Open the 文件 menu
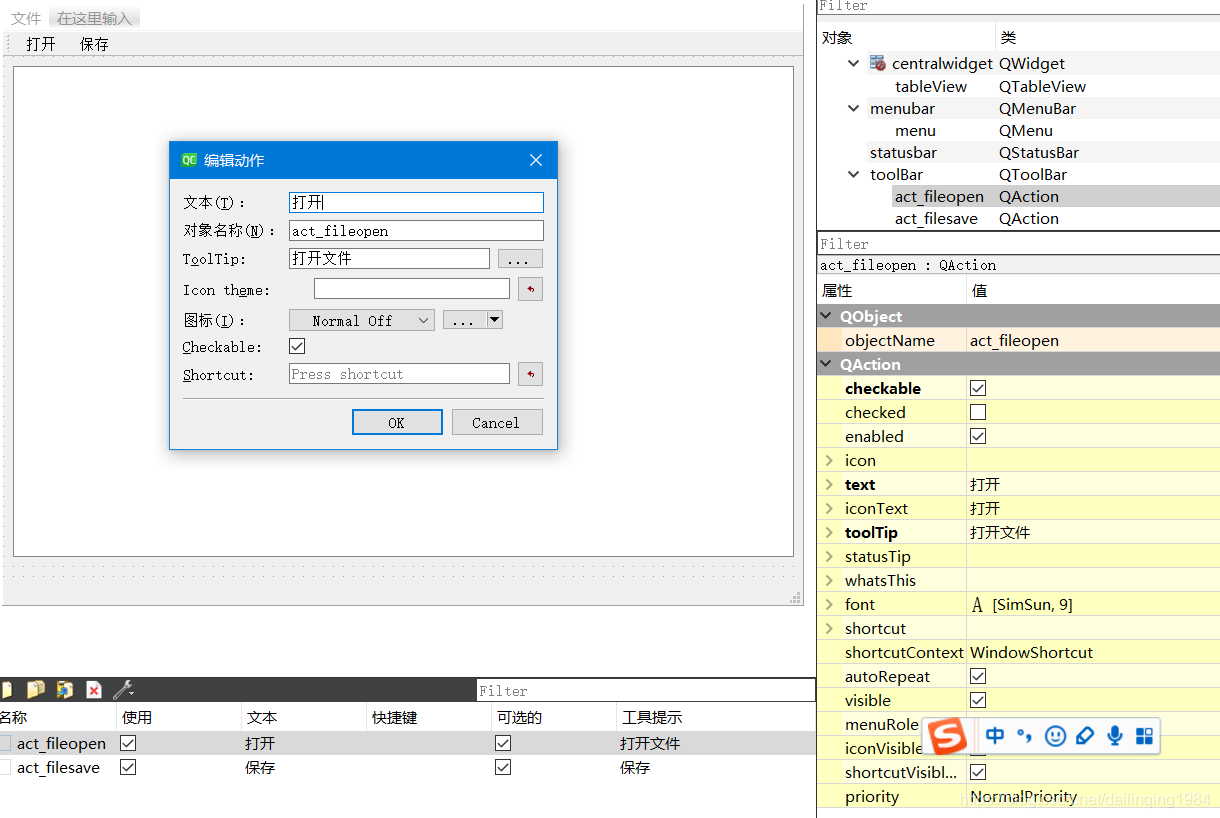This screenshot has width=1220, height=818. pos(25,17)
